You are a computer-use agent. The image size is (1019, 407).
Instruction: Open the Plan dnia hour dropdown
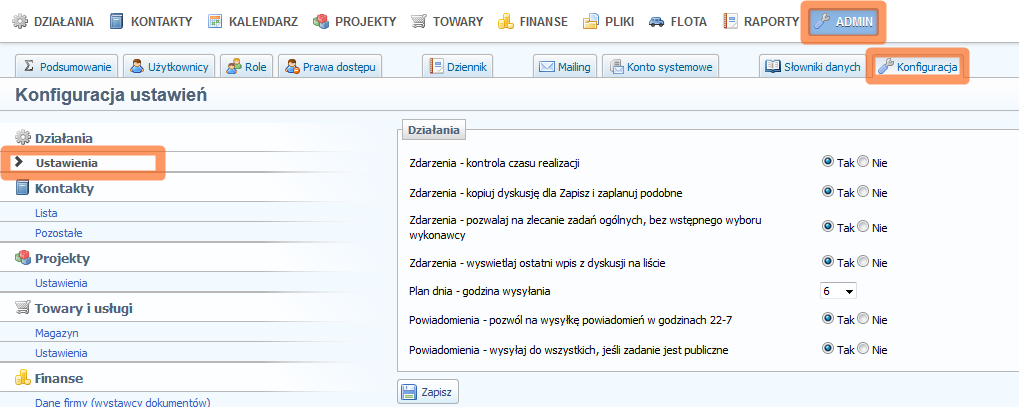838,291
